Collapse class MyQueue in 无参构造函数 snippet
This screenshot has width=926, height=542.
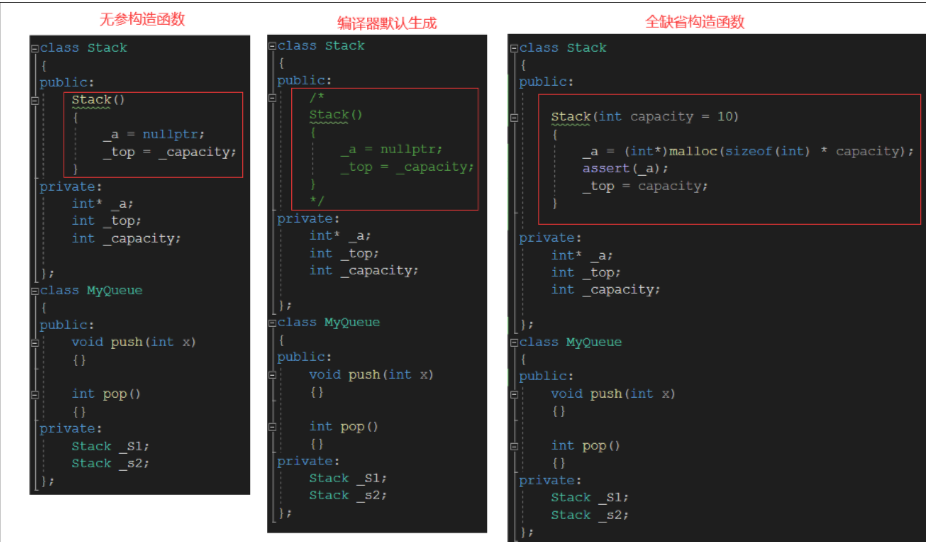click(x=35, y=291)
